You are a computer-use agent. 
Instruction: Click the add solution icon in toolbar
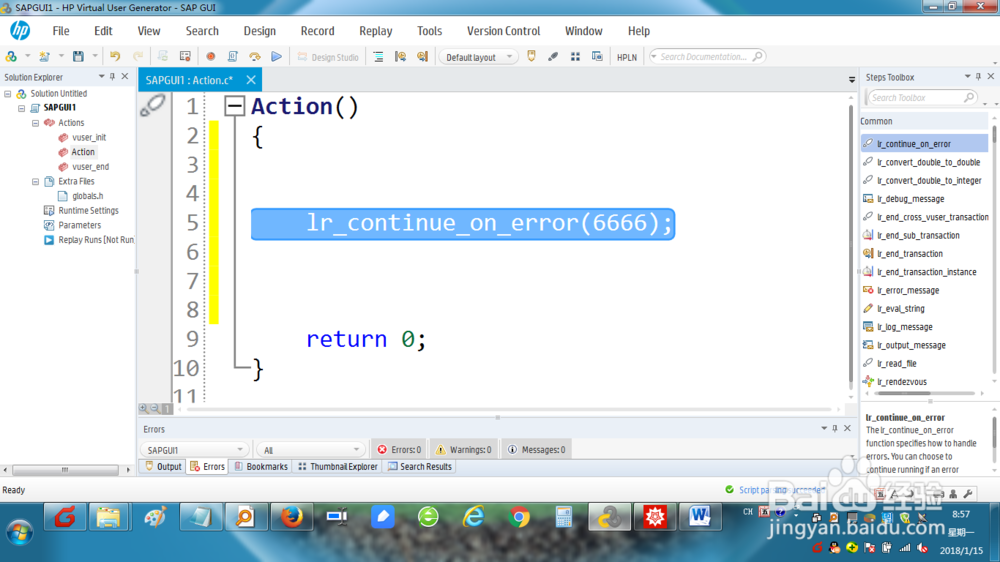[x=11, y=57]
